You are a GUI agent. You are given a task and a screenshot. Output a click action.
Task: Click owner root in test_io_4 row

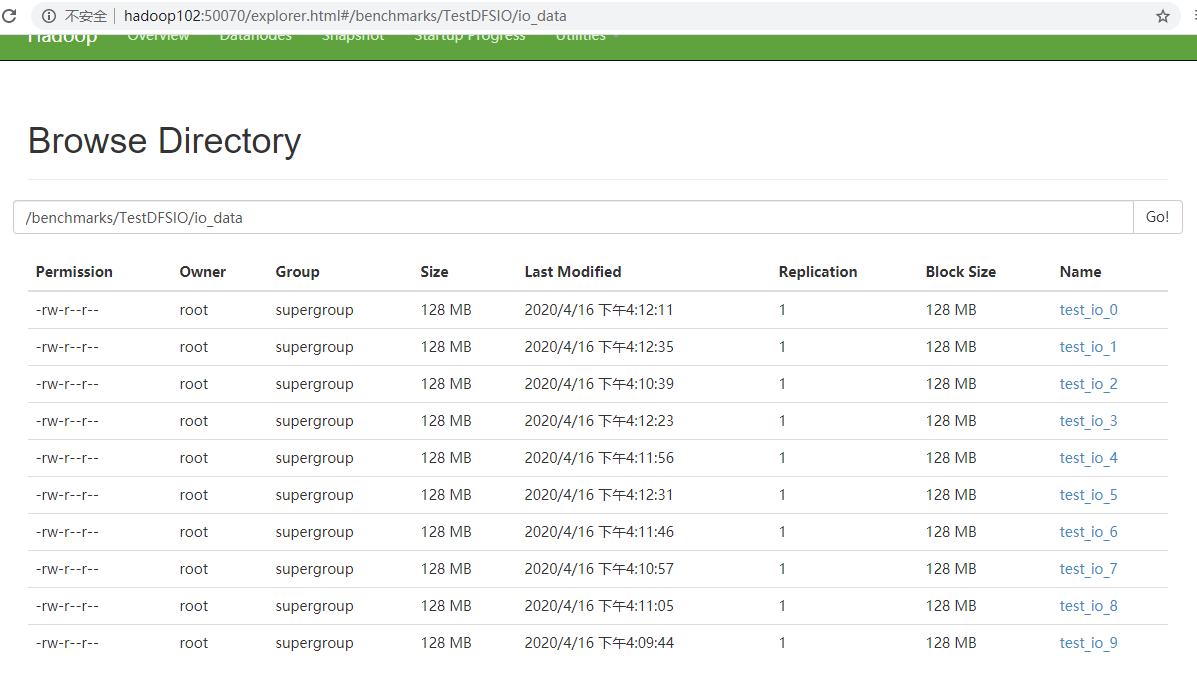[x=194, y=458]
